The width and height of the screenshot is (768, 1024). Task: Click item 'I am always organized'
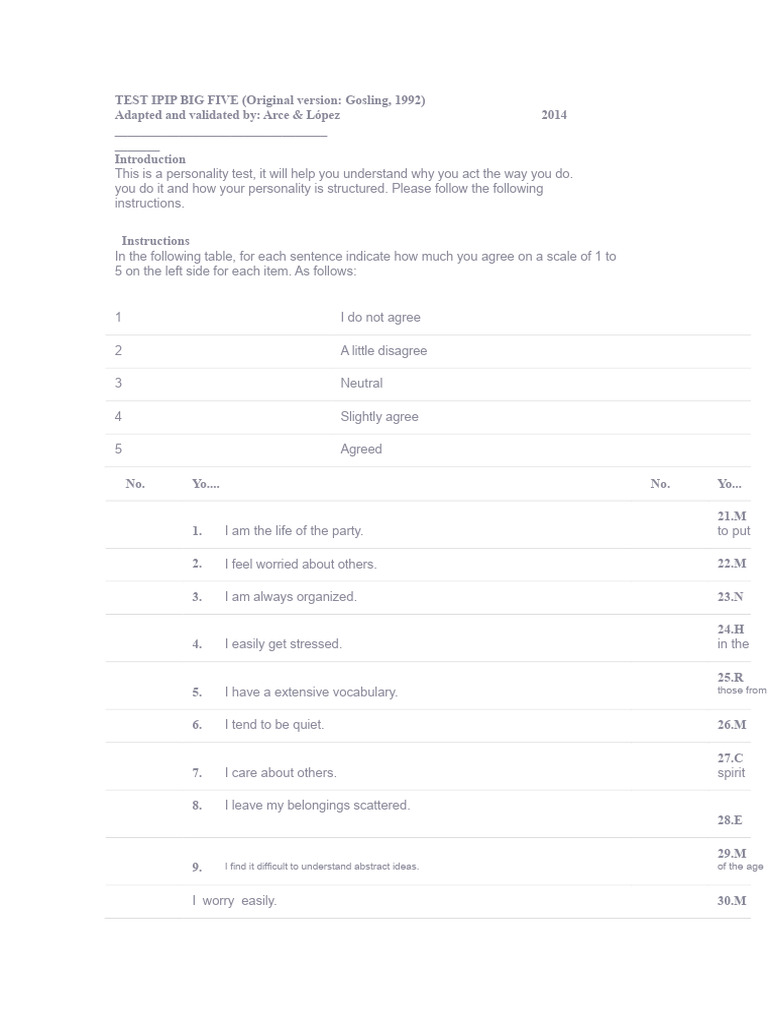pyautogui.click(x=290, y=597)
